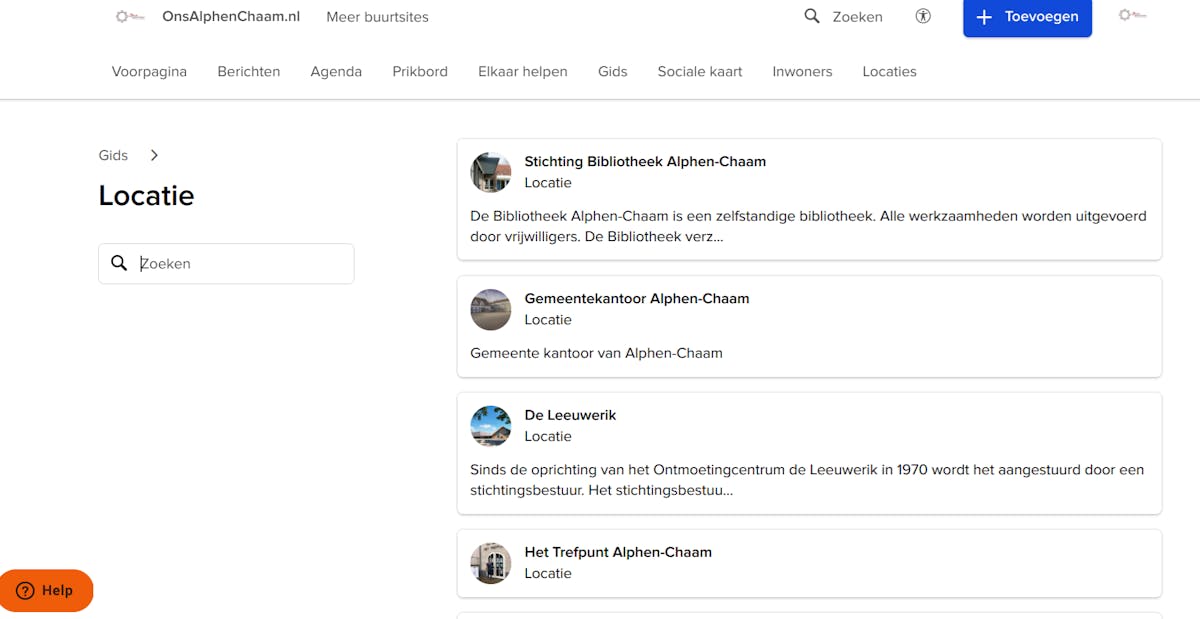The height and width of the screenshot is (619, 1200).
Task: Switch to the Prikbord tab
Action: pyautogui.click(x=420, y=71)
